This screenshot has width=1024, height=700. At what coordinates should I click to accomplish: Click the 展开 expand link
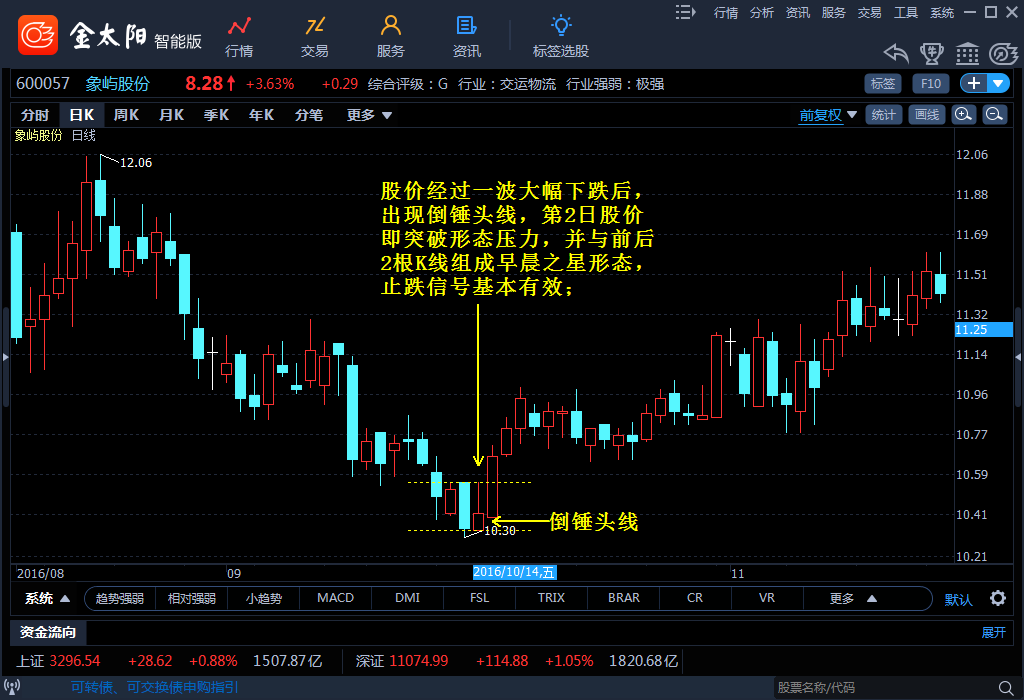coord(993,632)
